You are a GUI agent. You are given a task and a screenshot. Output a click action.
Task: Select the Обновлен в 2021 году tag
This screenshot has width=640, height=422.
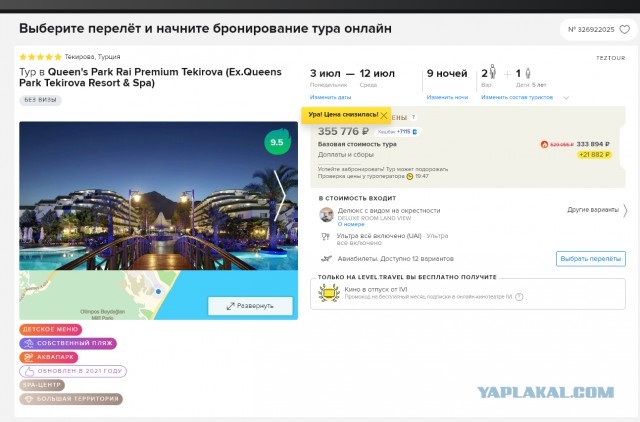pos(73,371)
